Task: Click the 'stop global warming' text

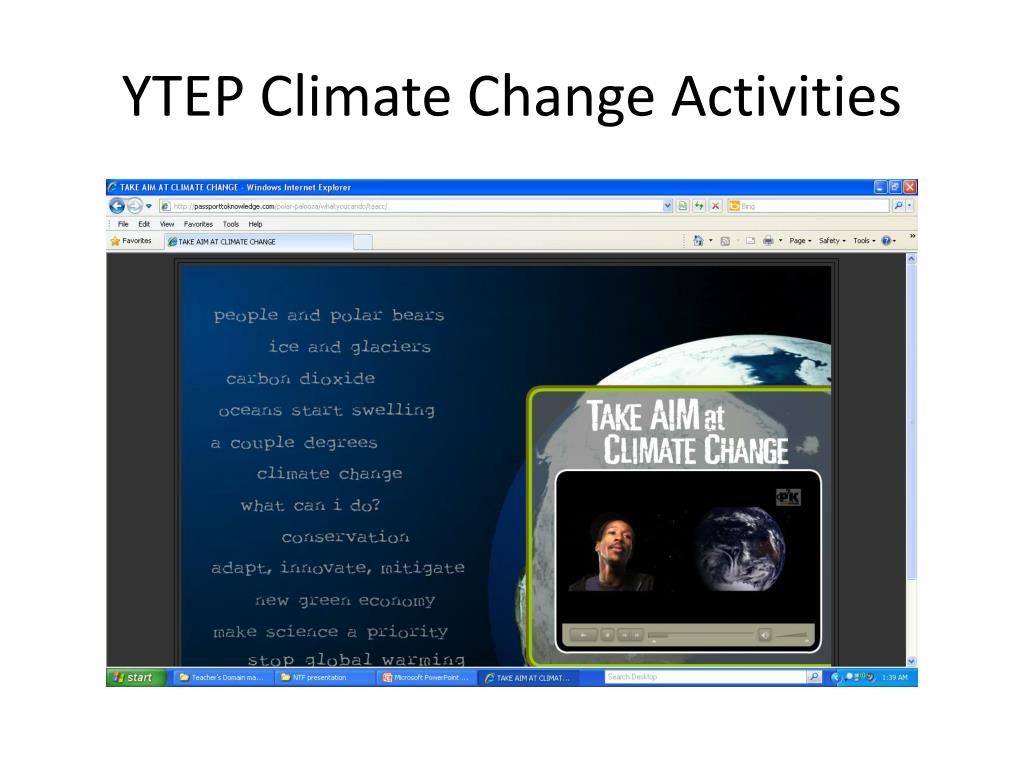Action: tap(357, 658)
